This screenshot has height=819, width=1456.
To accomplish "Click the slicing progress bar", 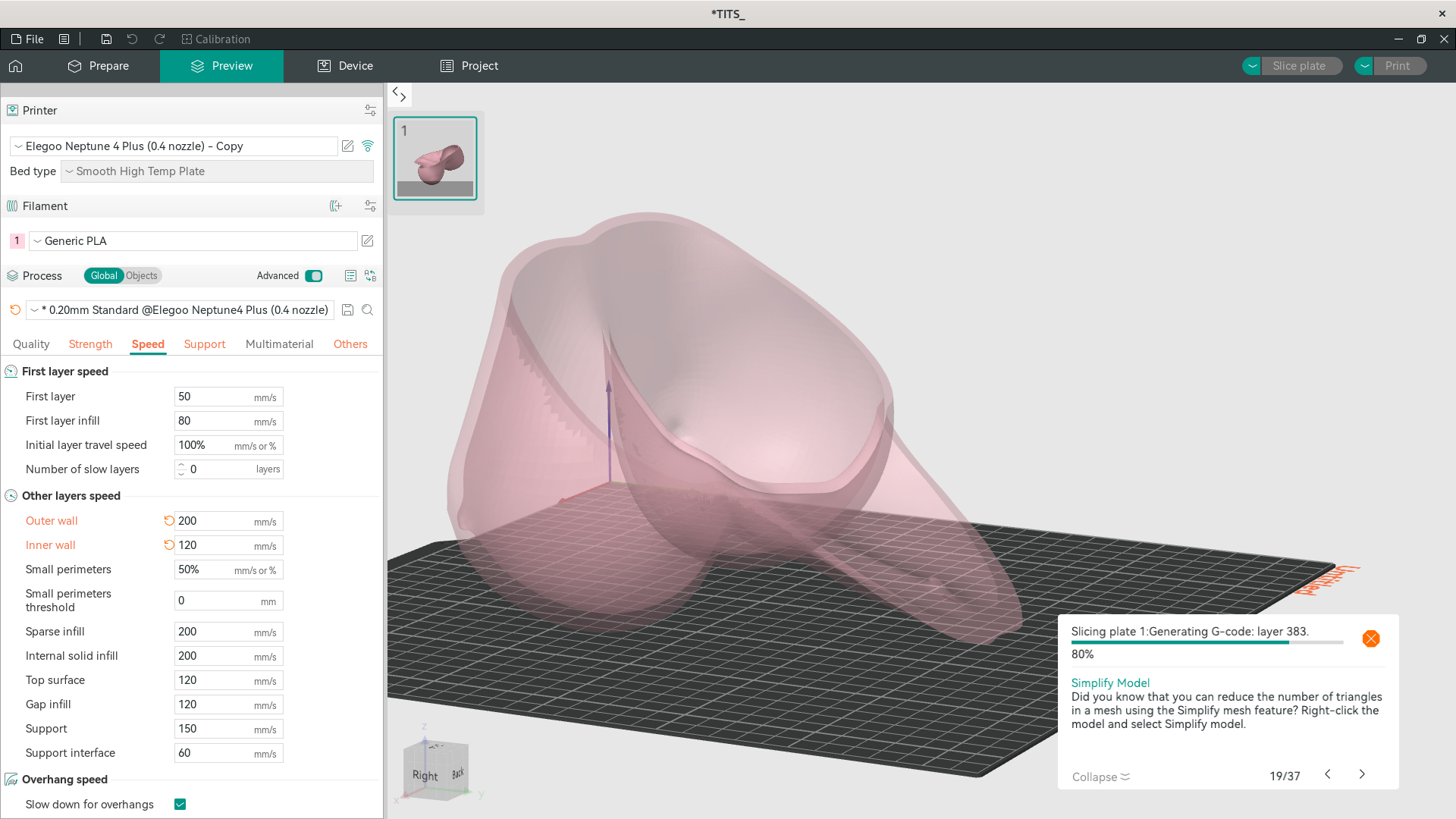I will pos(1207,642).
